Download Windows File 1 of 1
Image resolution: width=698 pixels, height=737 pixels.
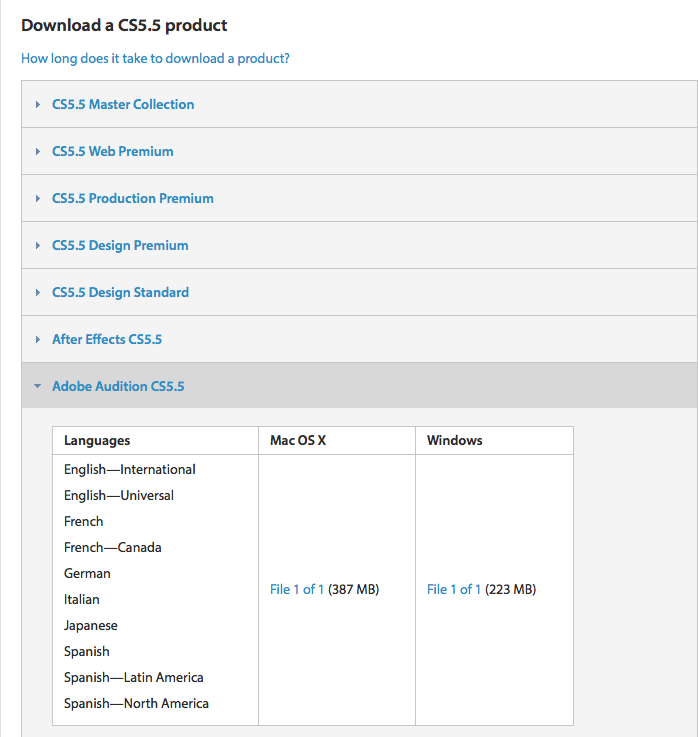(x=454, y=589)
